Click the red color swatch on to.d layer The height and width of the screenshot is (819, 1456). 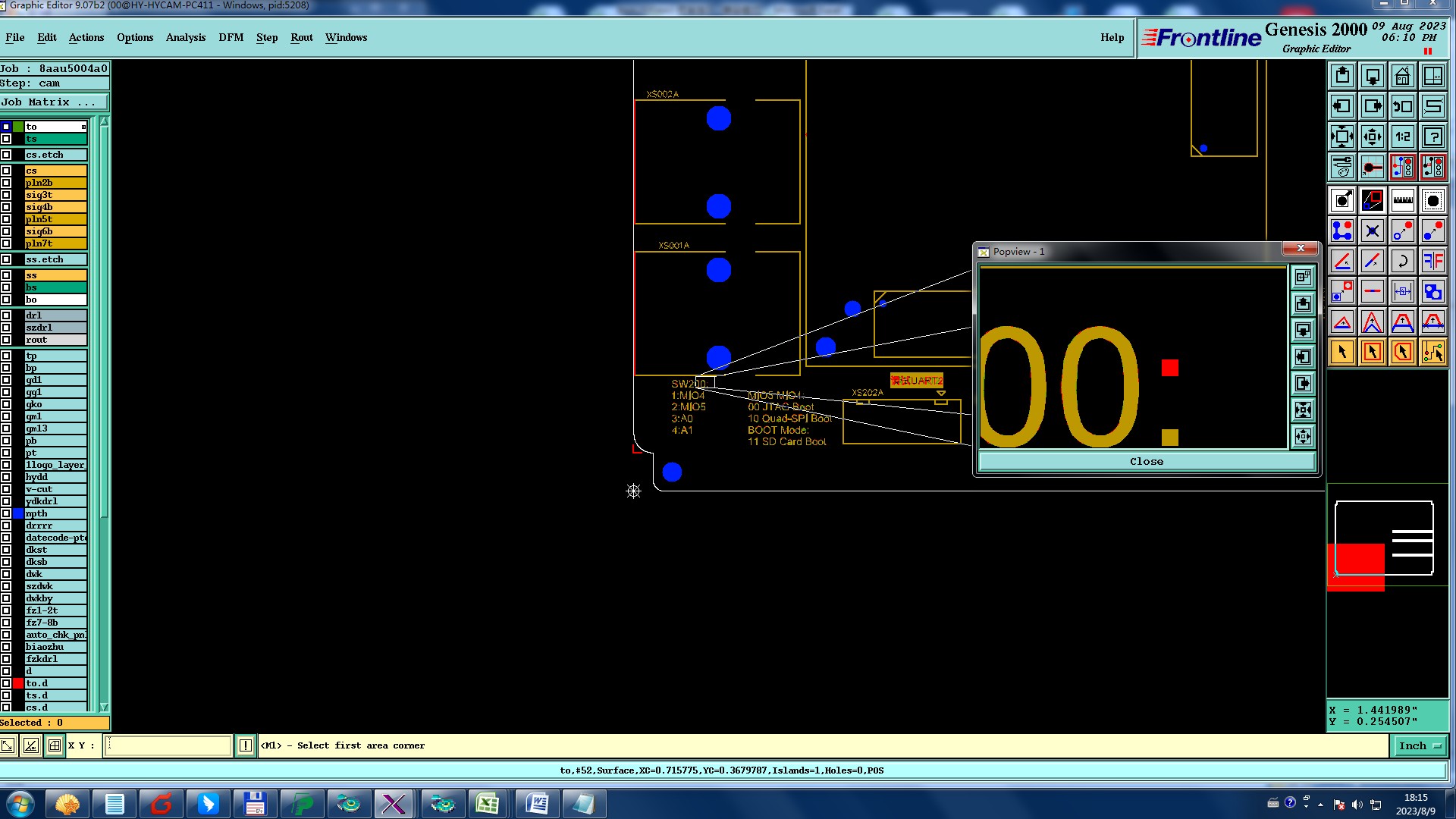coord(18,683)
